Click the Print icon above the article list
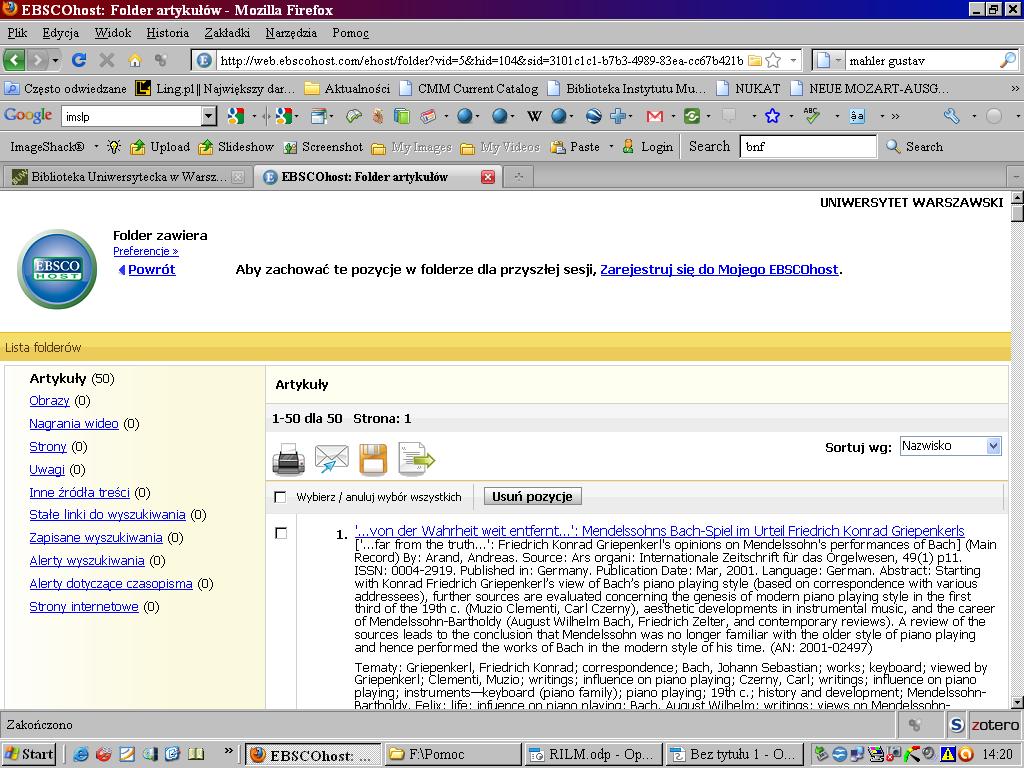The image size is (1024, 768). (x=288, y=458)
